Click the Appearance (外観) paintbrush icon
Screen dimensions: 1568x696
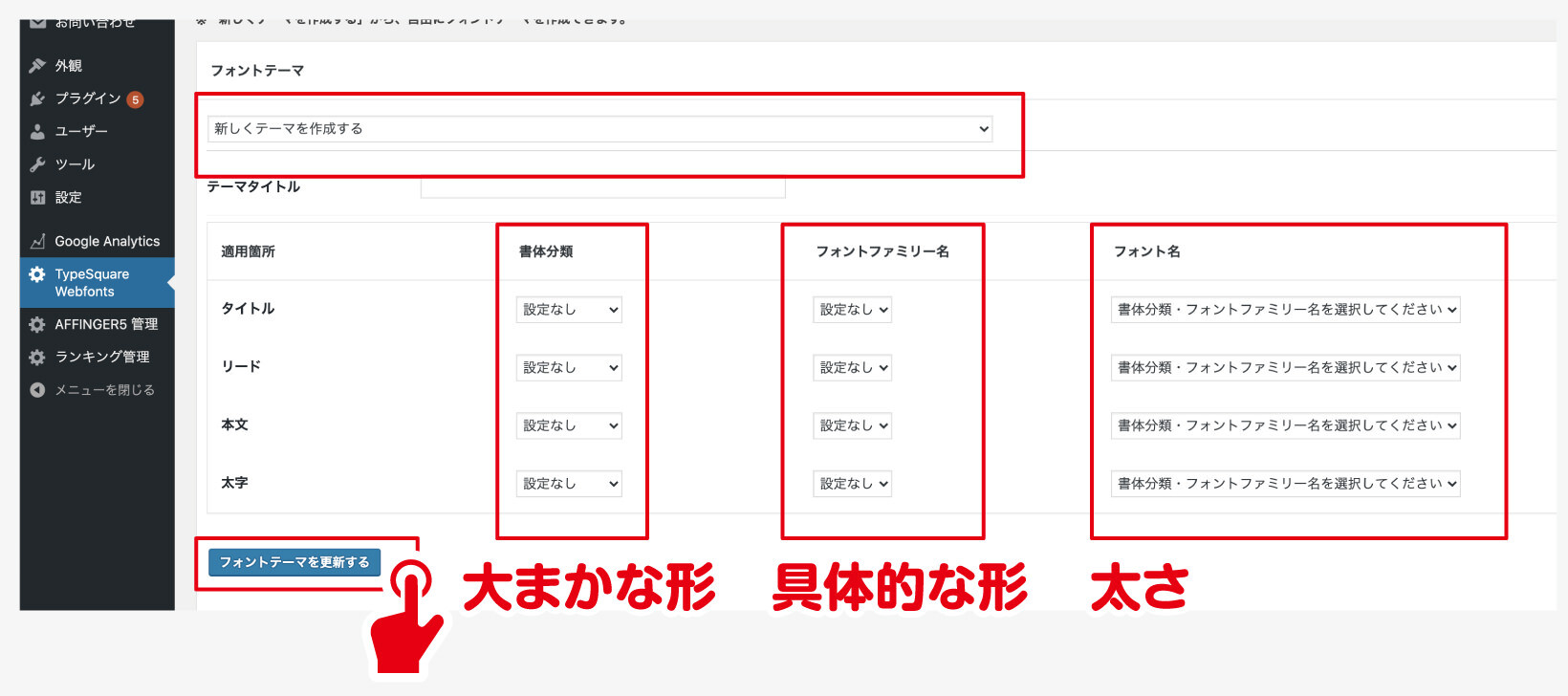click(37, 66)
